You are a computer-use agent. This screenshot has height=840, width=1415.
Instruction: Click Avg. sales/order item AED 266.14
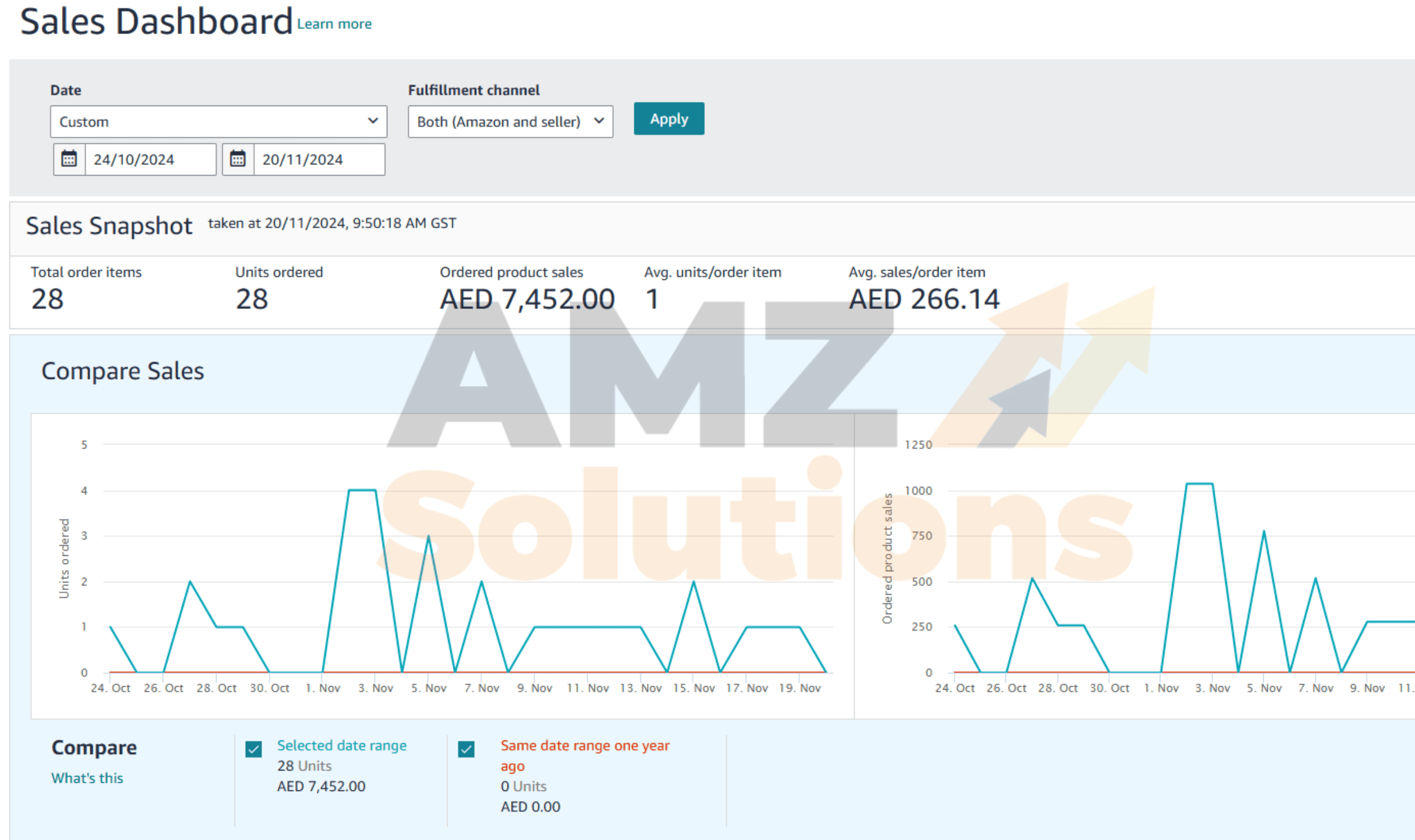(924, 299)
